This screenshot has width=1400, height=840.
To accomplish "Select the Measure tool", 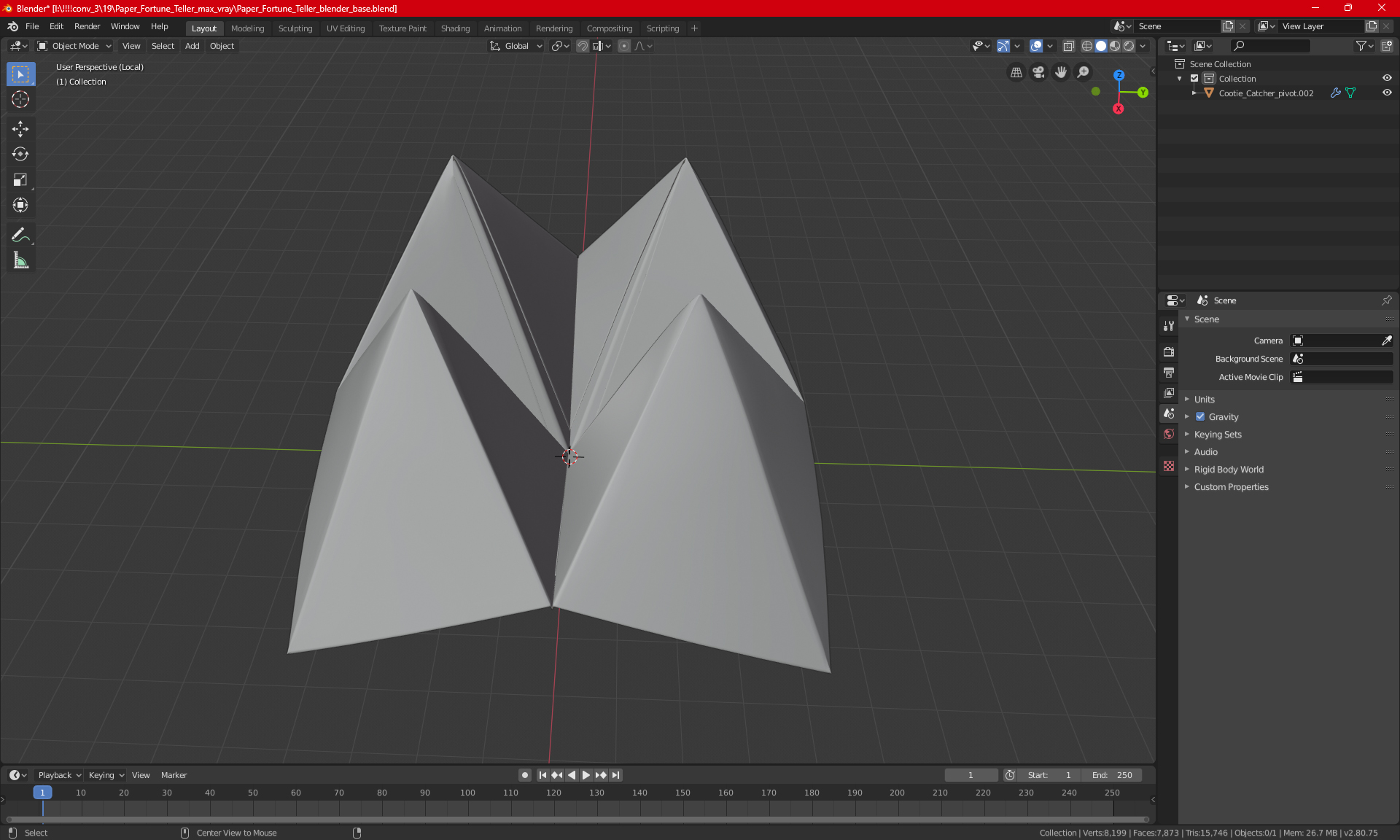I will pyautogui.click(x=20, y=260).
